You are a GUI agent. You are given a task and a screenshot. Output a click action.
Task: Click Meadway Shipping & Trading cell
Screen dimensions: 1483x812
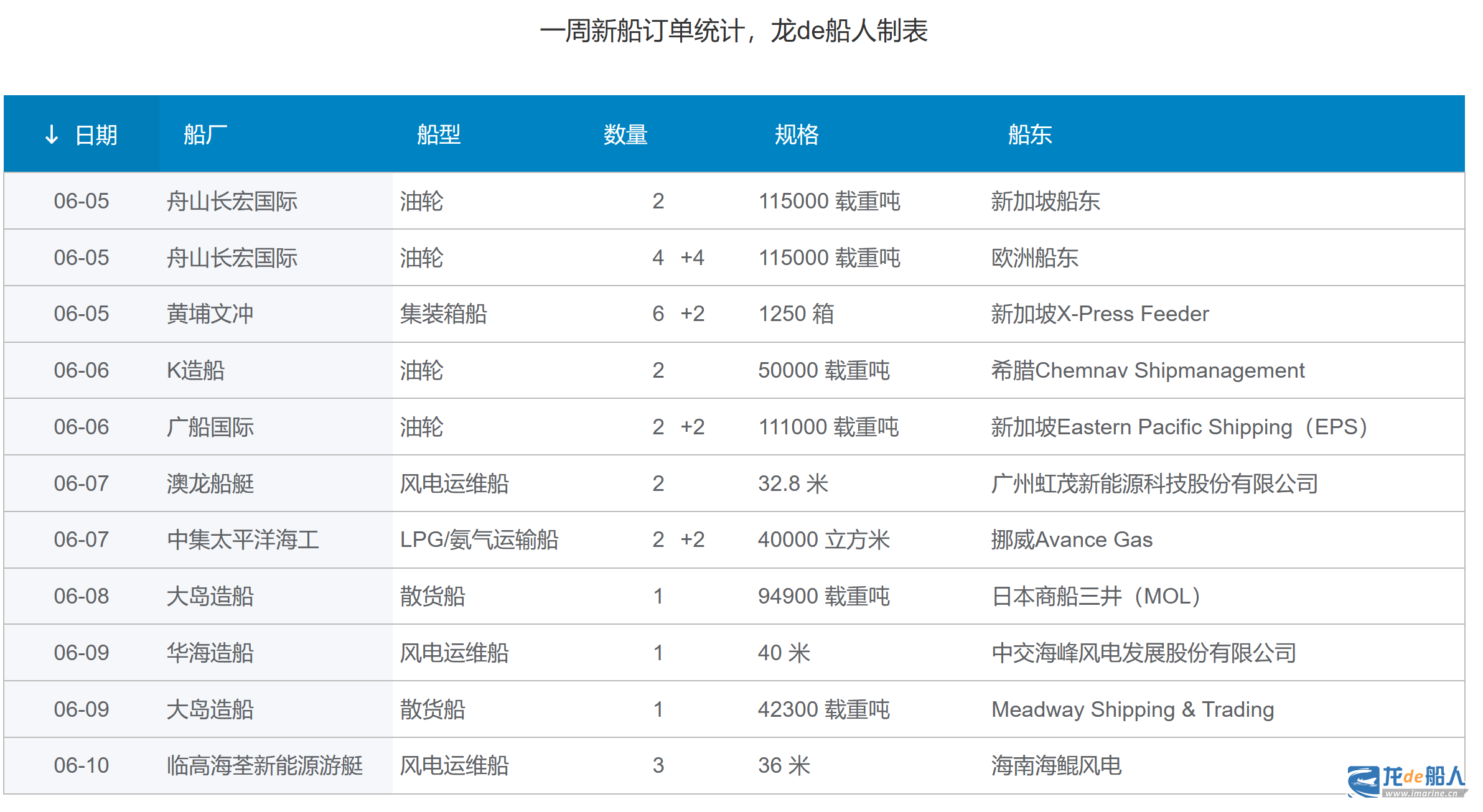(x=1133, y=709)
